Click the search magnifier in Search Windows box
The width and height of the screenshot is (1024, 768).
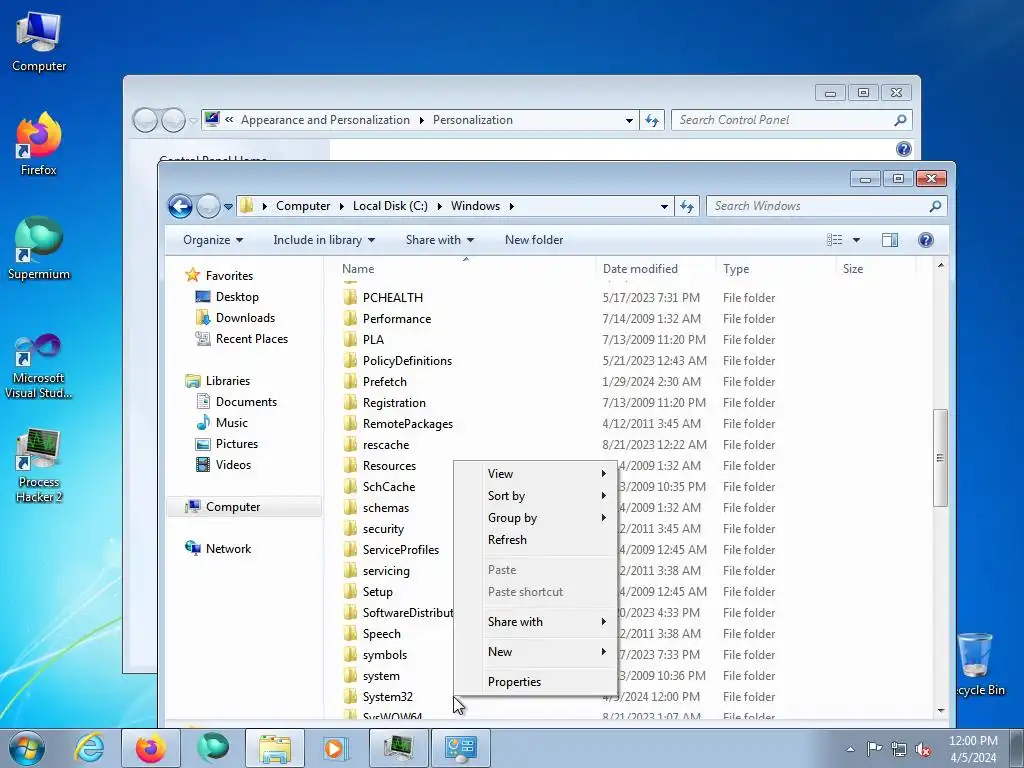(x=935, y=206)
